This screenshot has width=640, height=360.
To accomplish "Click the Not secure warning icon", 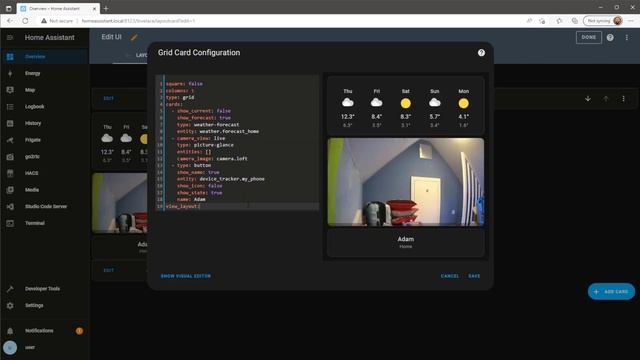I will click(44, 21).
